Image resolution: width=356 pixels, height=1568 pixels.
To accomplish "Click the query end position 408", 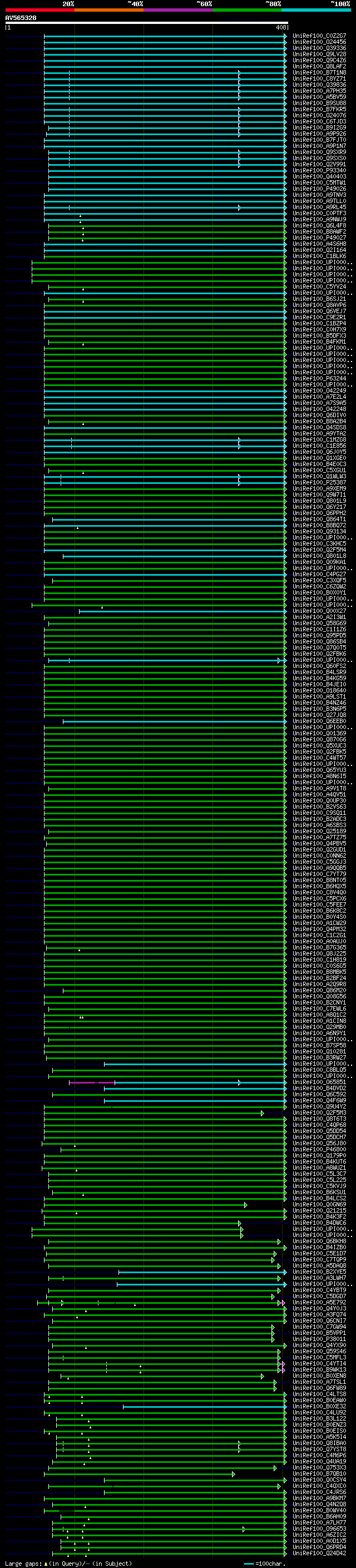I will coord(280,27).
